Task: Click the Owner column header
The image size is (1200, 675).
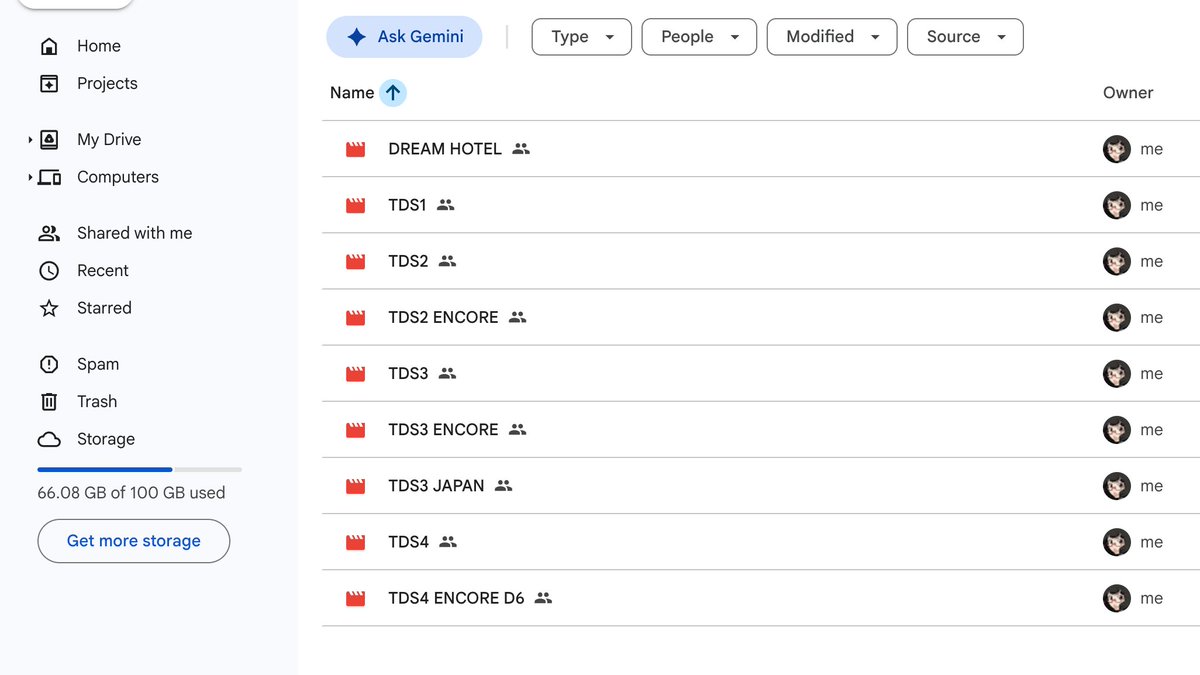Action: coord(1128,93)
